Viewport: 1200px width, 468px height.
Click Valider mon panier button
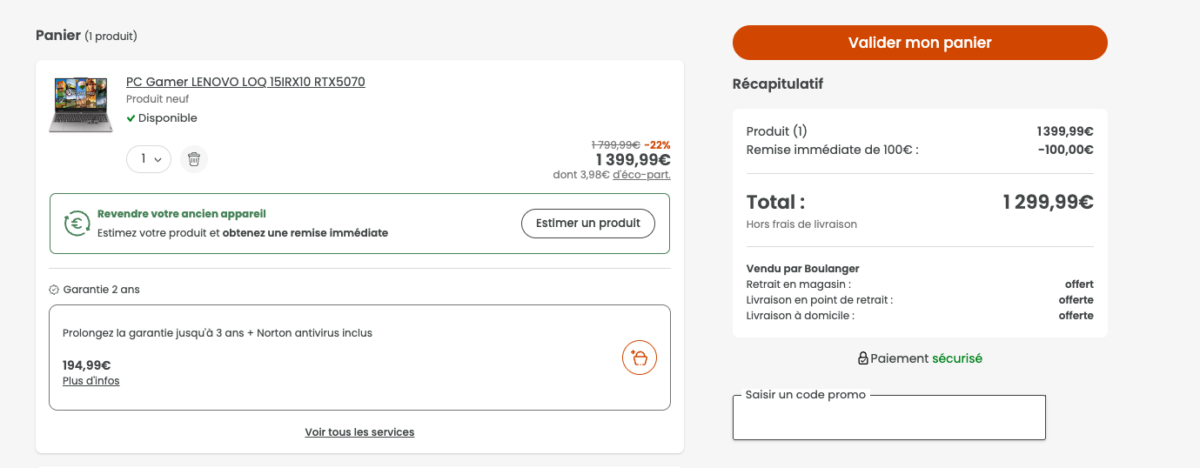(920, 42)
